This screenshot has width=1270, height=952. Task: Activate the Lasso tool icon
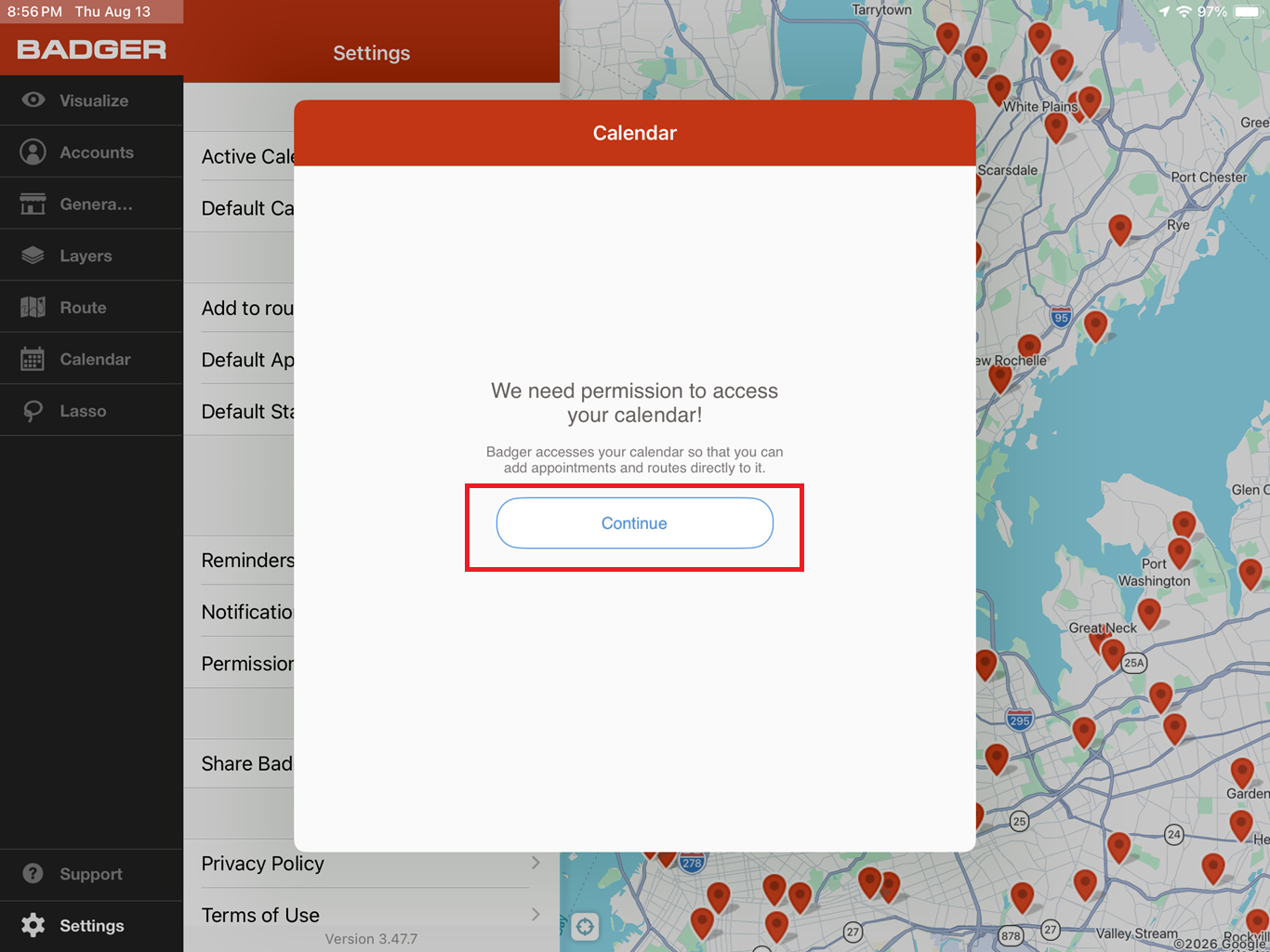coord(33,411)
